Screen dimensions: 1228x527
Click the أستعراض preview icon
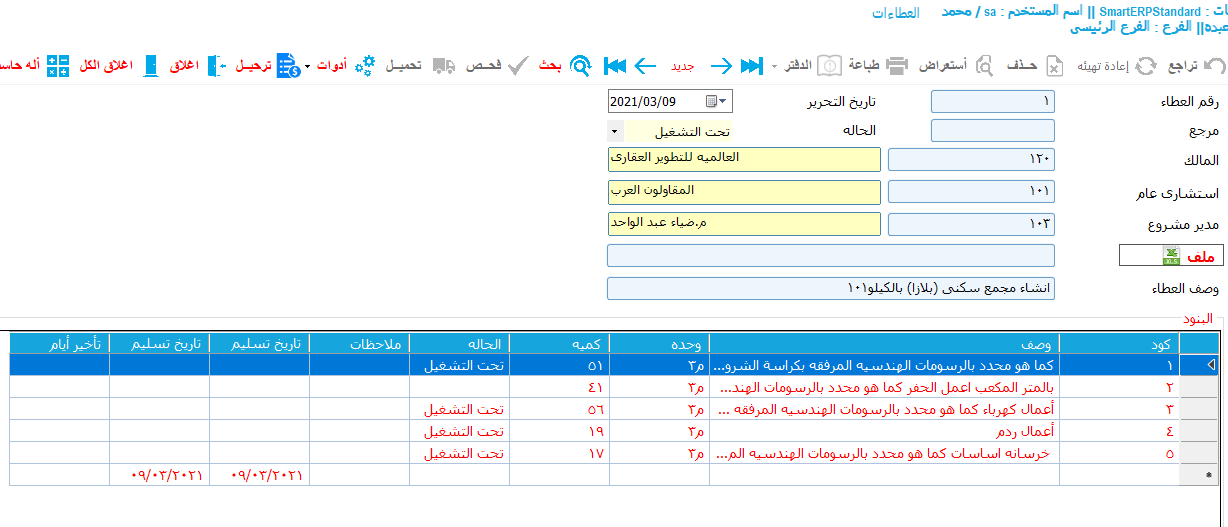click(x=985, y=66)
